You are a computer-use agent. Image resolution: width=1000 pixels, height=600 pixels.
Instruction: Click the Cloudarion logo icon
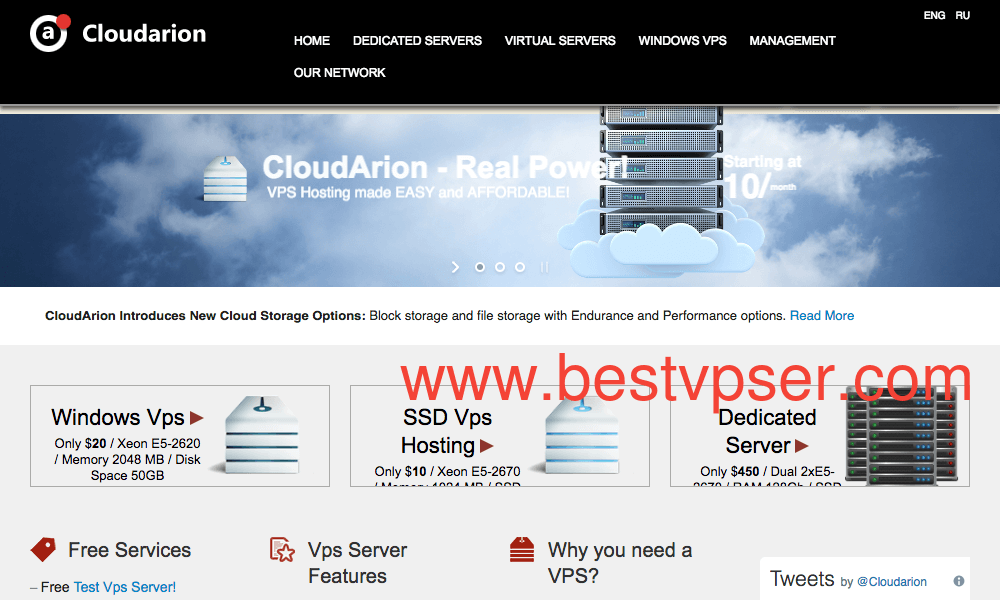(50, 33)
